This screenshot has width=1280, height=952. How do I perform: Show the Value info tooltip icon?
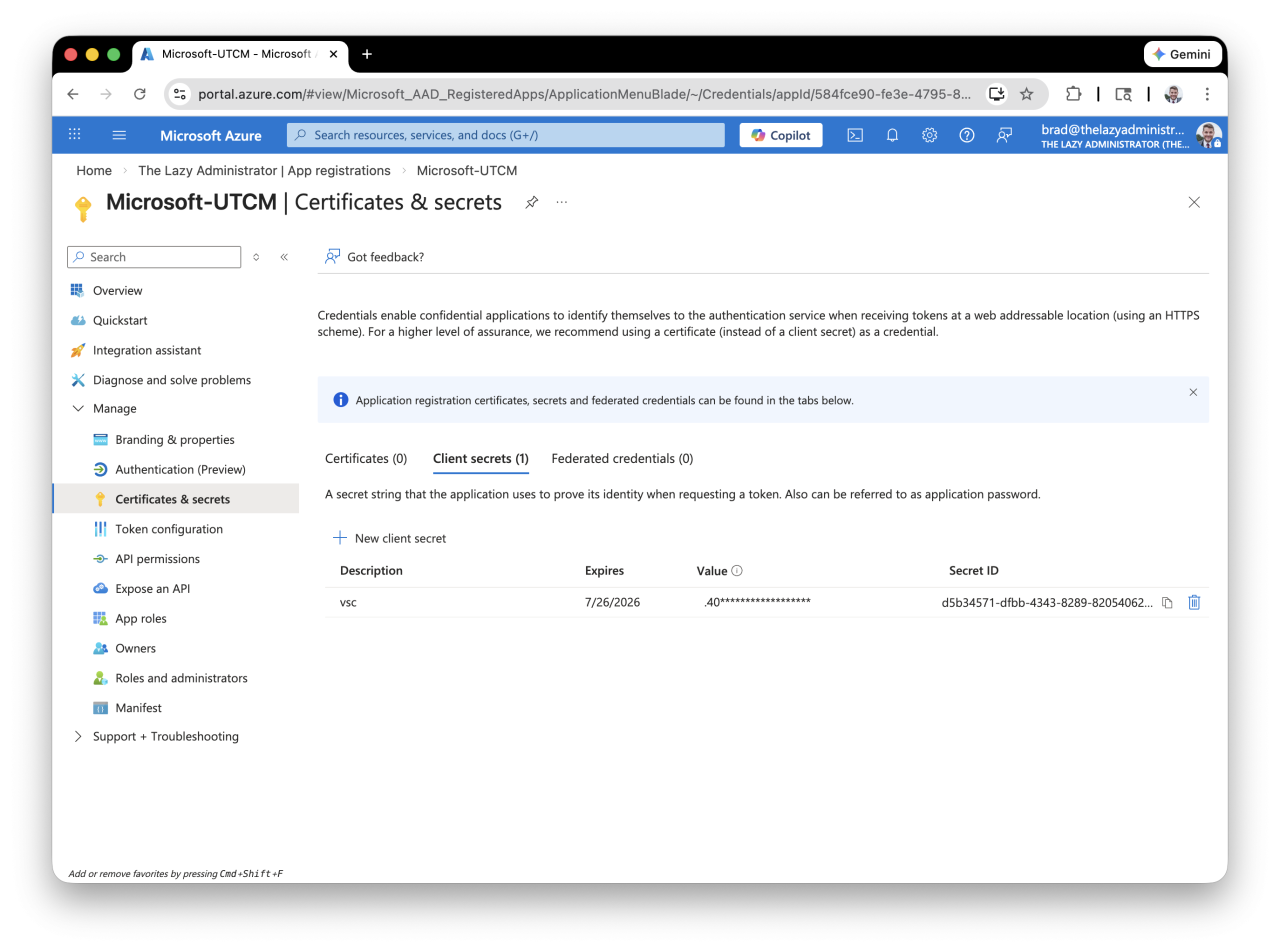pos(736,570)
